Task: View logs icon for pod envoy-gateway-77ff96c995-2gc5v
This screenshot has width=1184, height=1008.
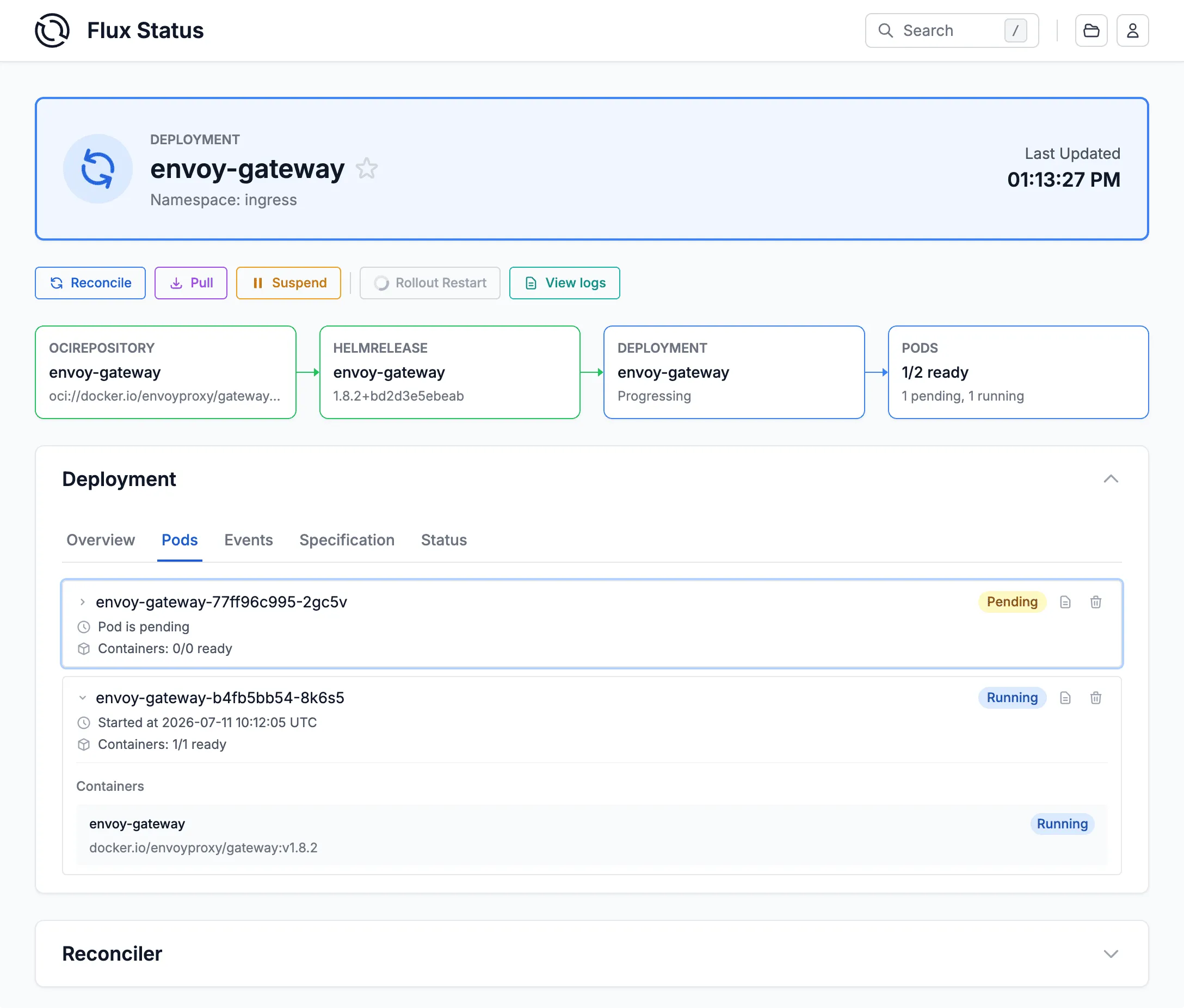Action: point(1065,602)
